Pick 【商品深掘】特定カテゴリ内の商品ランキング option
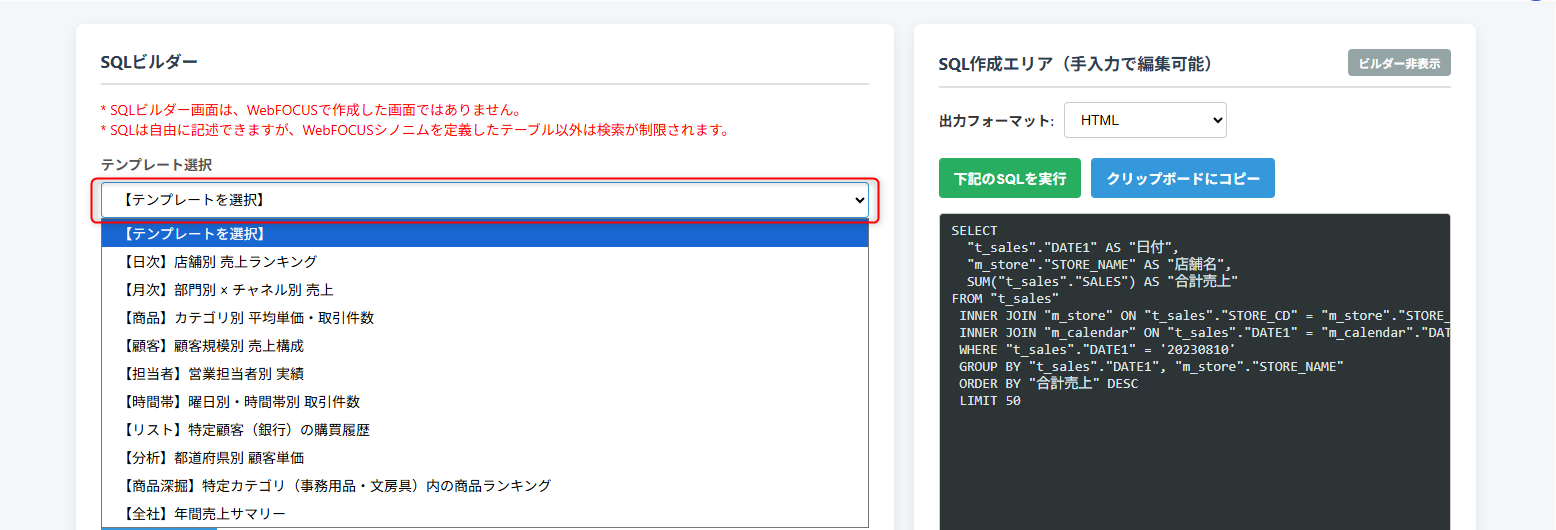 click(484, 486)
